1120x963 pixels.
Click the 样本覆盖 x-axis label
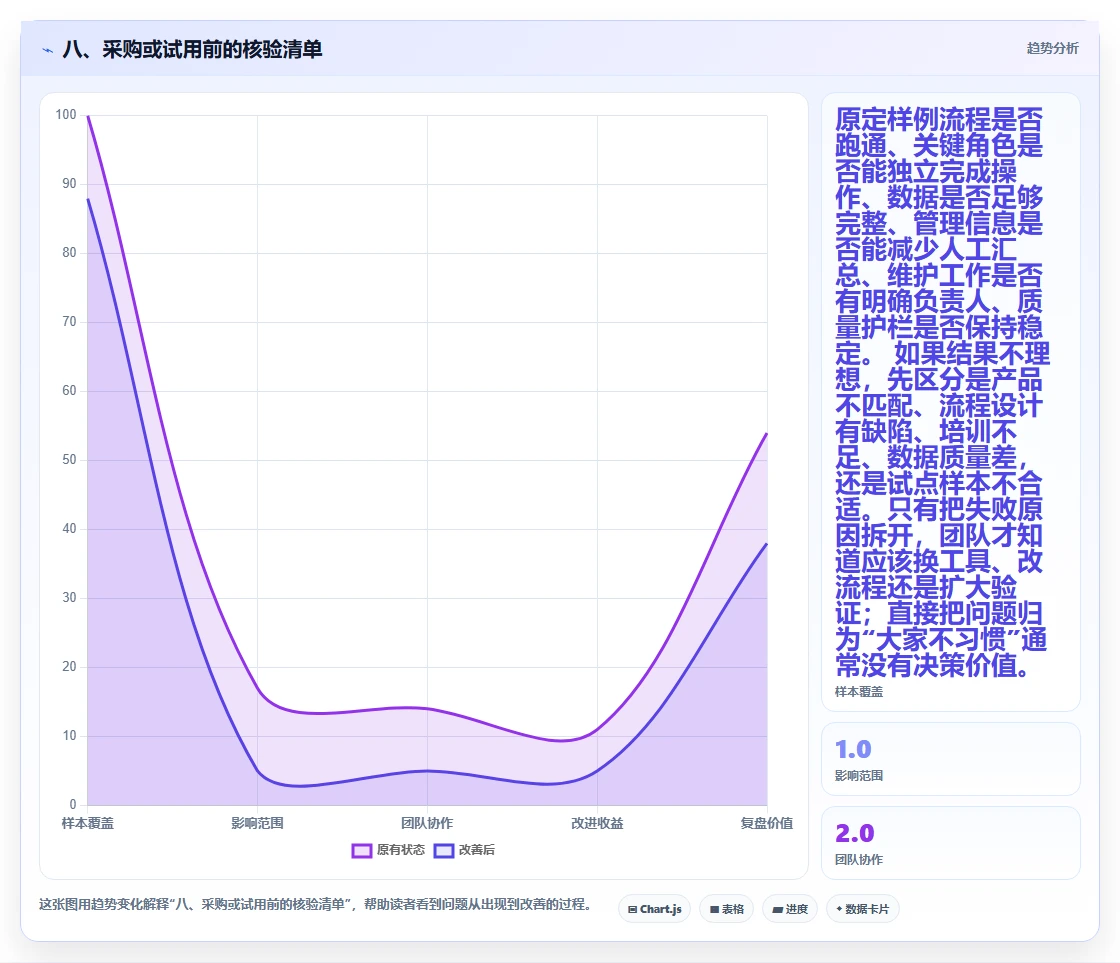pyautogui.click(x=87, y=823)
